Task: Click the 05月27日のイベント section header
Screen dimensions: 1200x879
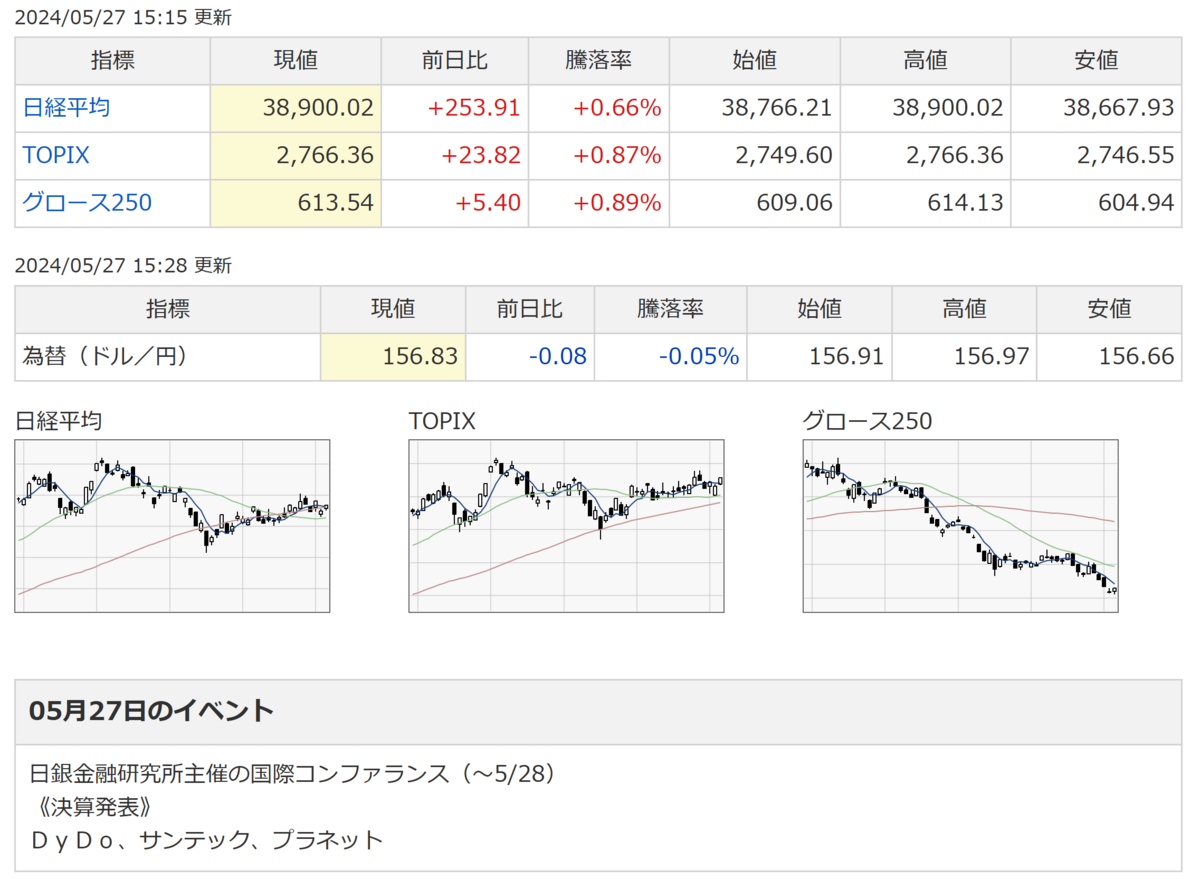Action: pyautogui.click(x=151, y=711)
